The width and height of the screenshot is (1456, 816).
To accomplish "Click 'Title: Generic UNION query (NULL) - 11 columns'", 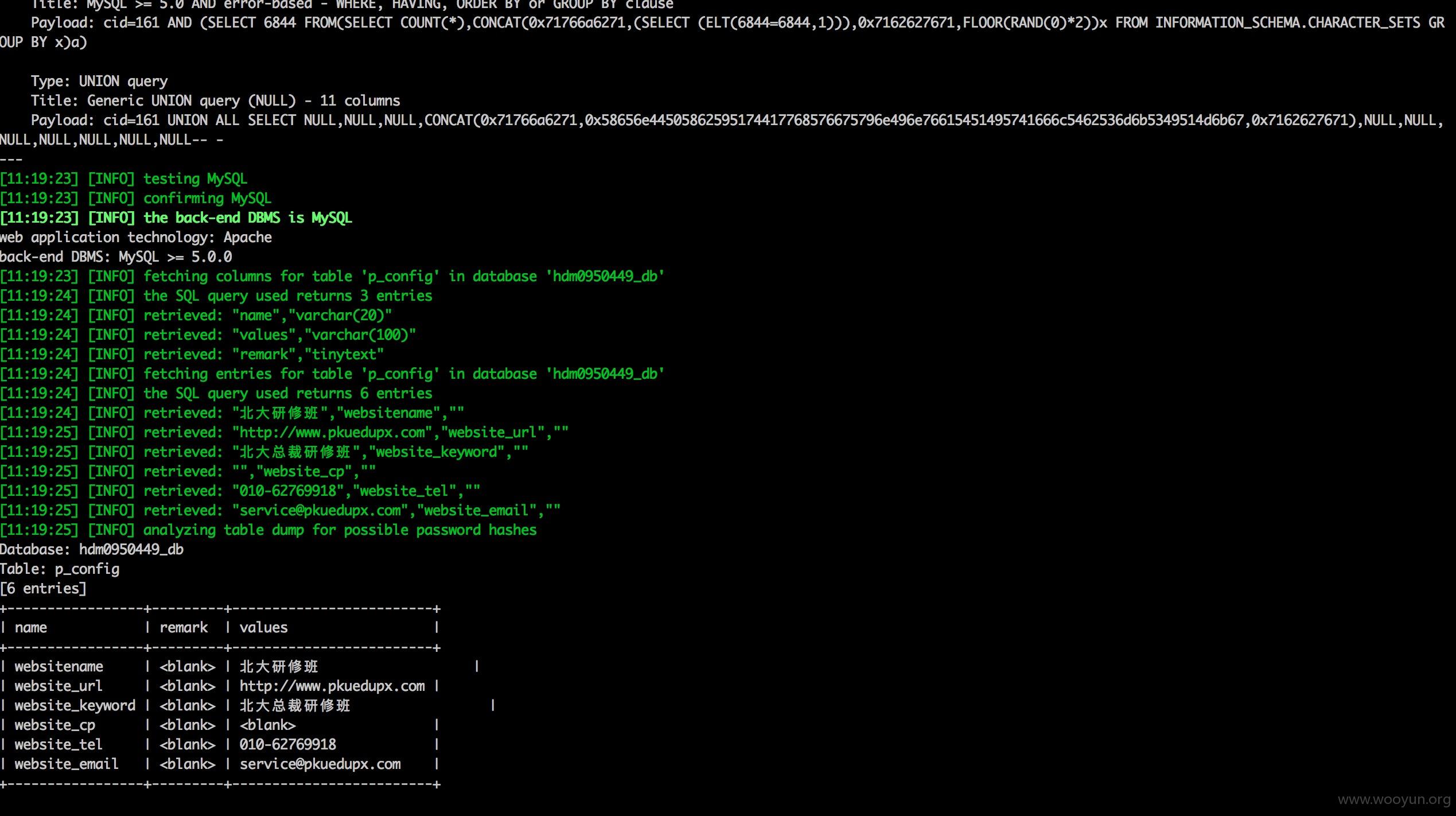I will [216, 101].
